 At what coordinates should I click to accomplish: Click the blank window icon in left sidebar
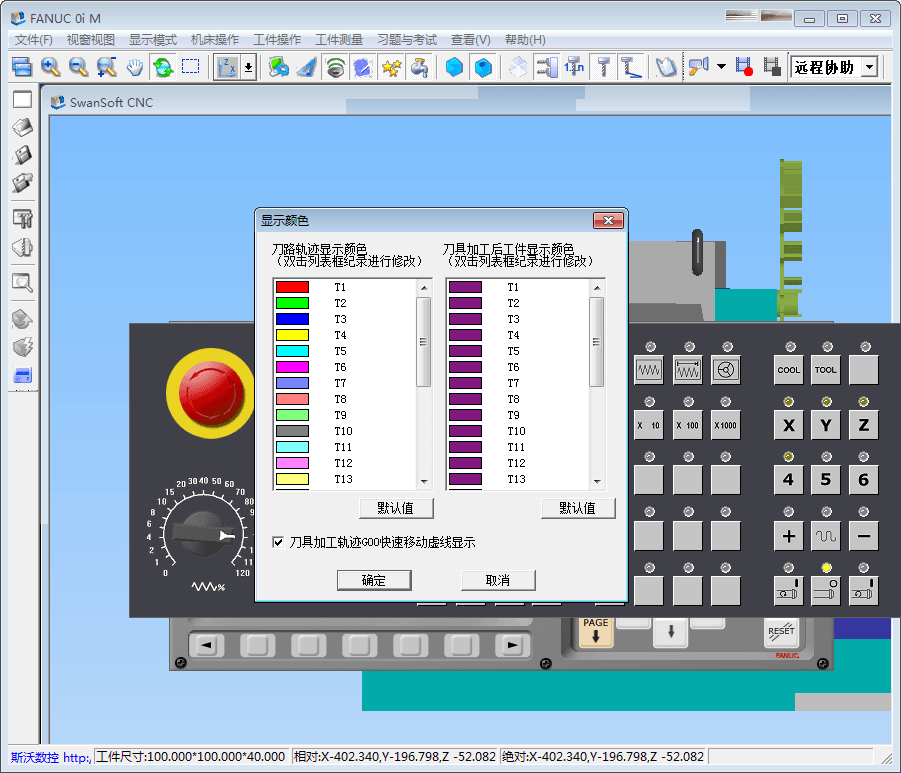point(22,99)
